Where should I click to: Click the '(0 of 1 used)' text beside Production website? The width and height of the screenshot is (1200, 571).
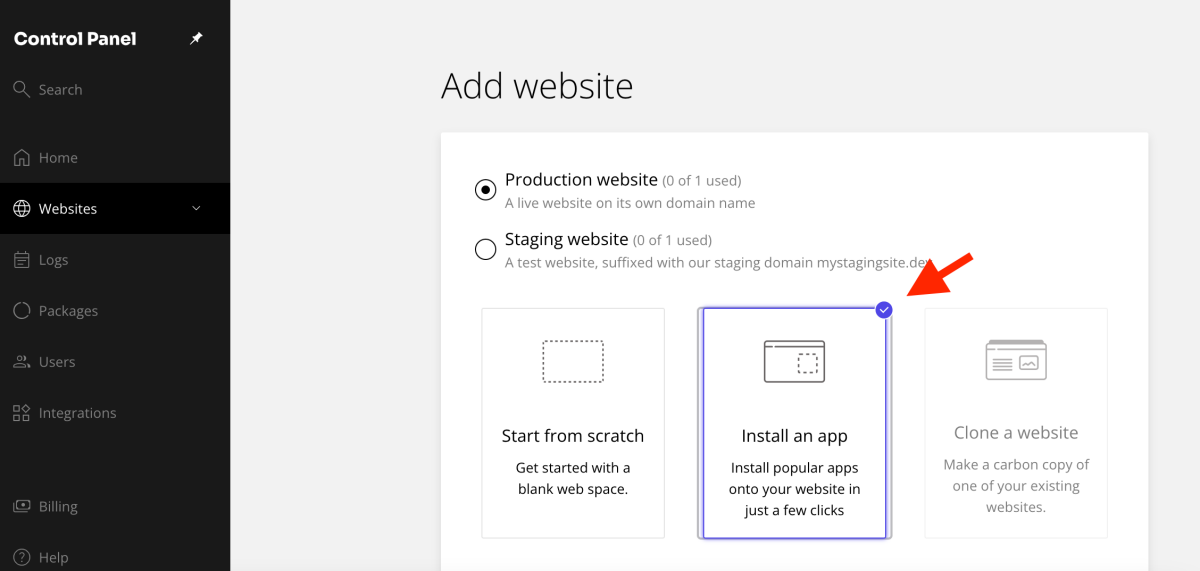[x=702, y=181]
